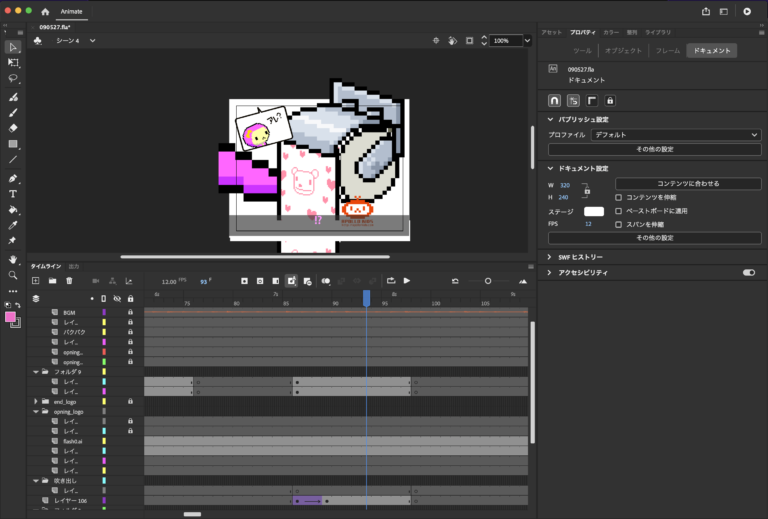Select the Eyedropper tool
The width and height of the screenshot is (768, 519).
[13, 225]
